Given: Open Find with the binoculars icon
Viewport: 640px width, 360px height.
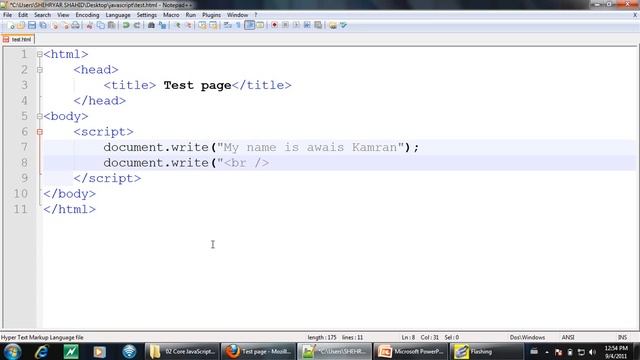Looking at the screenshot, I should click(151, 25).
